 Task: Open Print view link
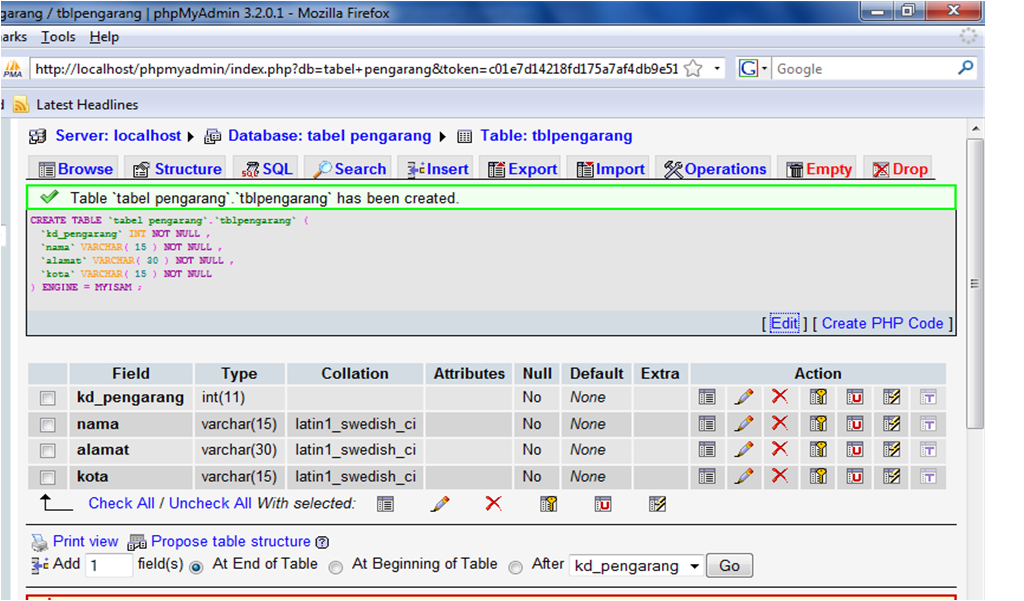(x=86, y=541)
